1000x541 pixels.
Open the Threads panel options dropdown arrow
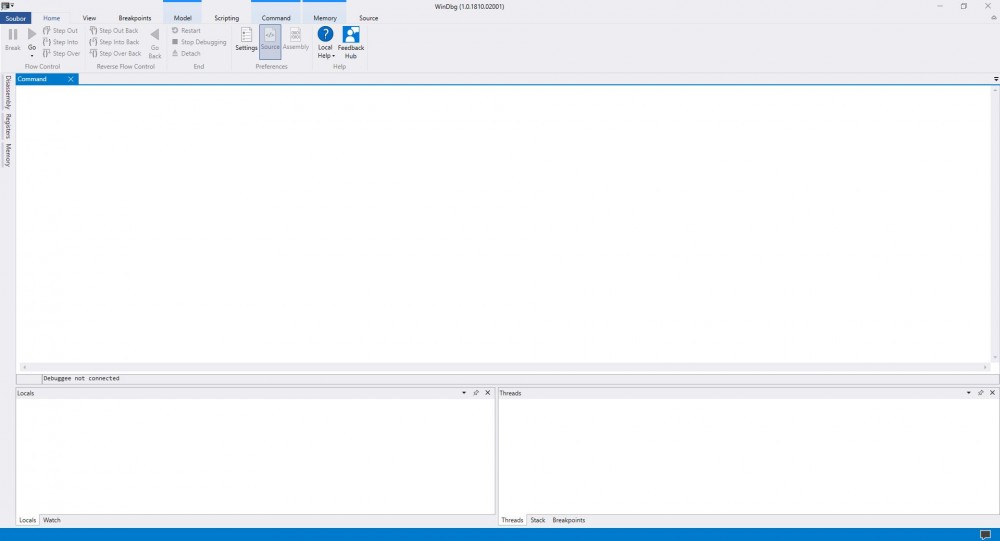coord(968,393)
